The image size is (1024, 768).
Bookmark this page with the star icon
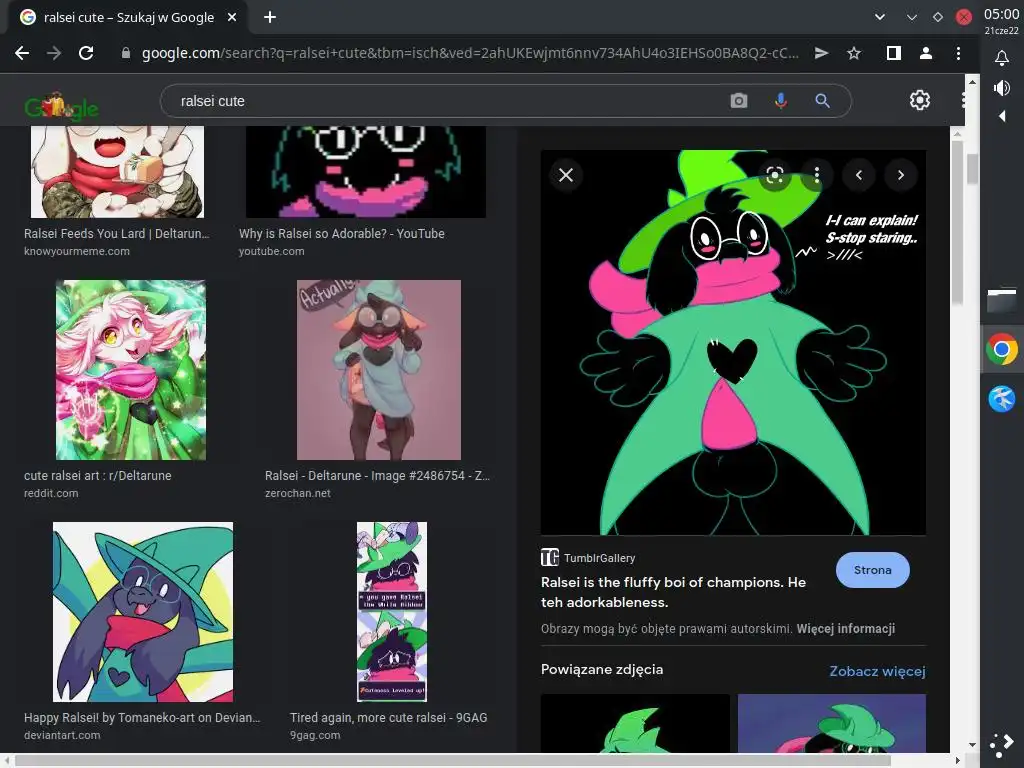pyautogui.click(x=854, y=54)
